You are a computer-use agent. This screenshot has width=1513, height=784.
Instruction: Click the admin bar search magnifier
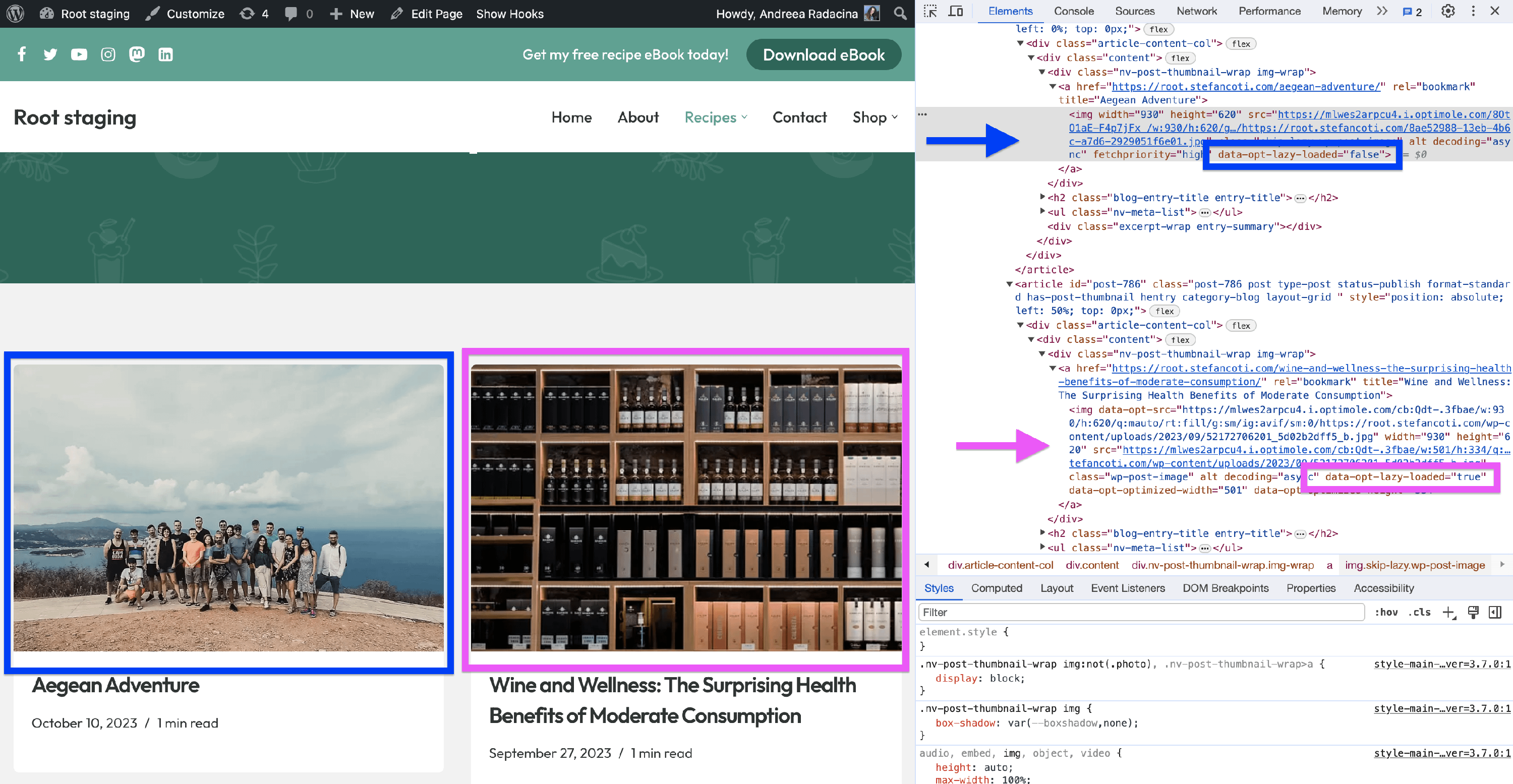900,14
